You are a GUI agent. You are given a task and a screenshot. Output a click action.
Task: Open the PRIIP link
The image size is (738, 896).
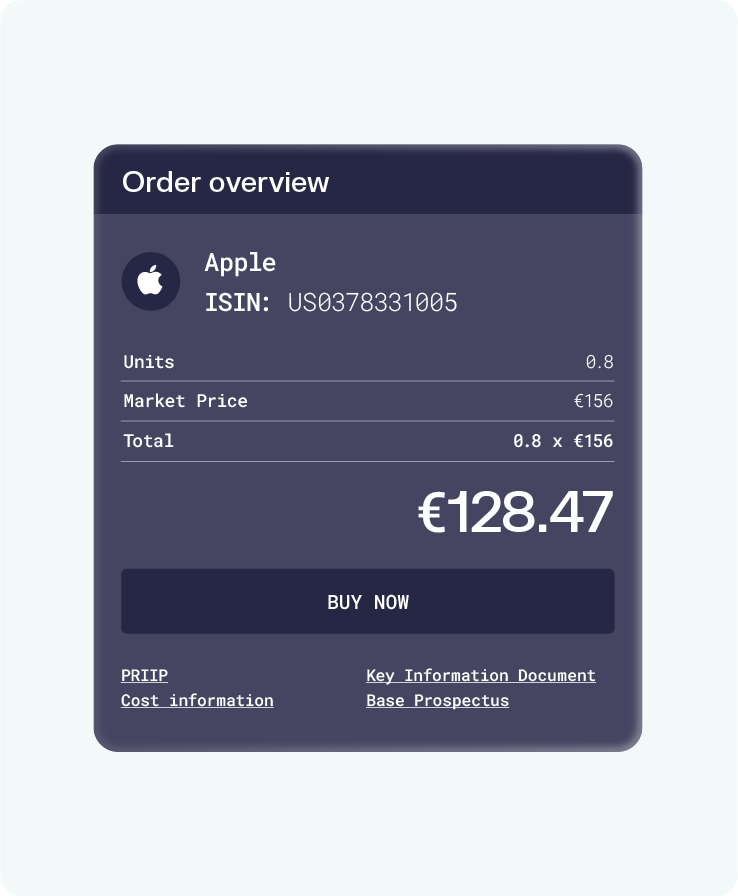[x=144, y=676]
